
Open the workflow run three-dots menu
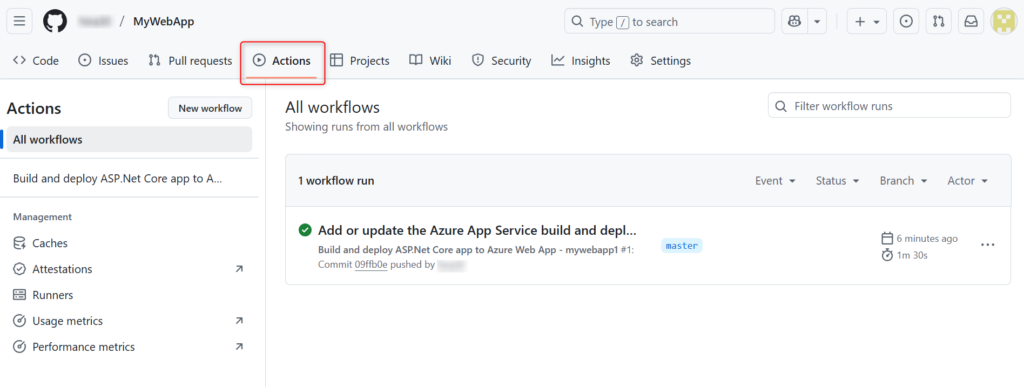pos(987,245)
